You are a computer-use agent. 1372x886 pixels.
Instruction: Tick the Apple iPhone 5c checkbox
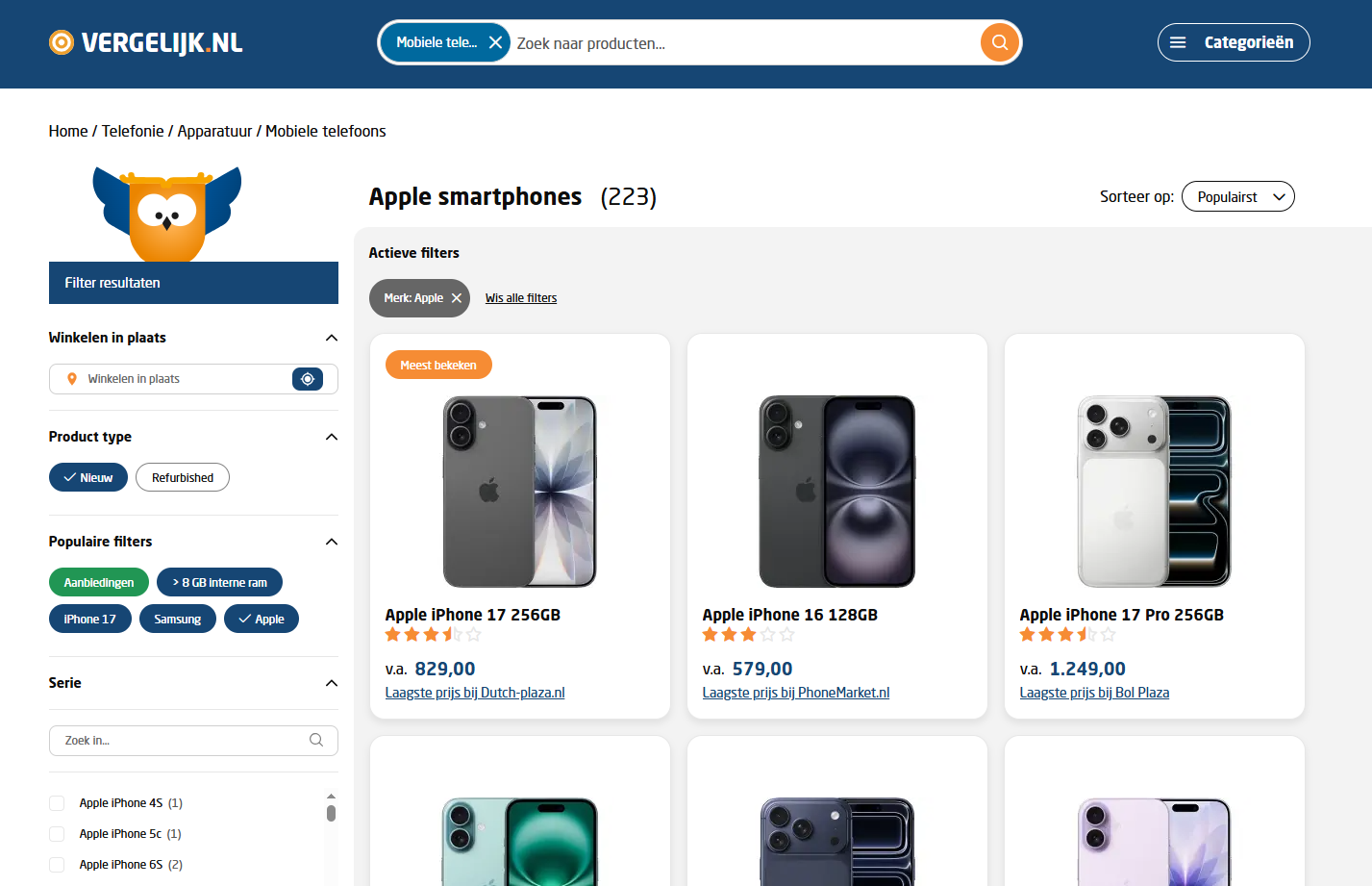(x=57, y=834)
